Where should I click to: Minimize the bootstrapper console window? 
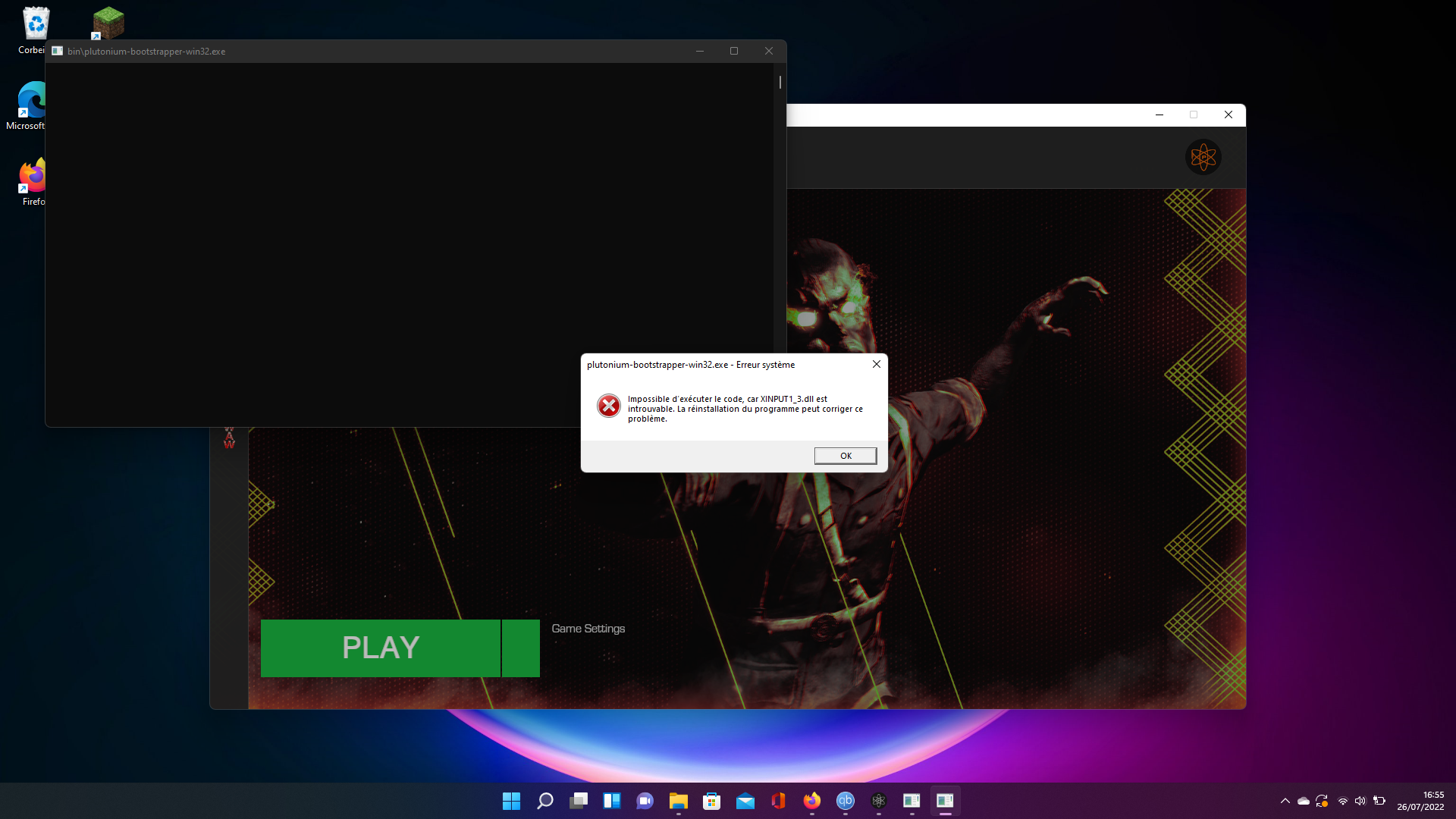click(700, 51)
